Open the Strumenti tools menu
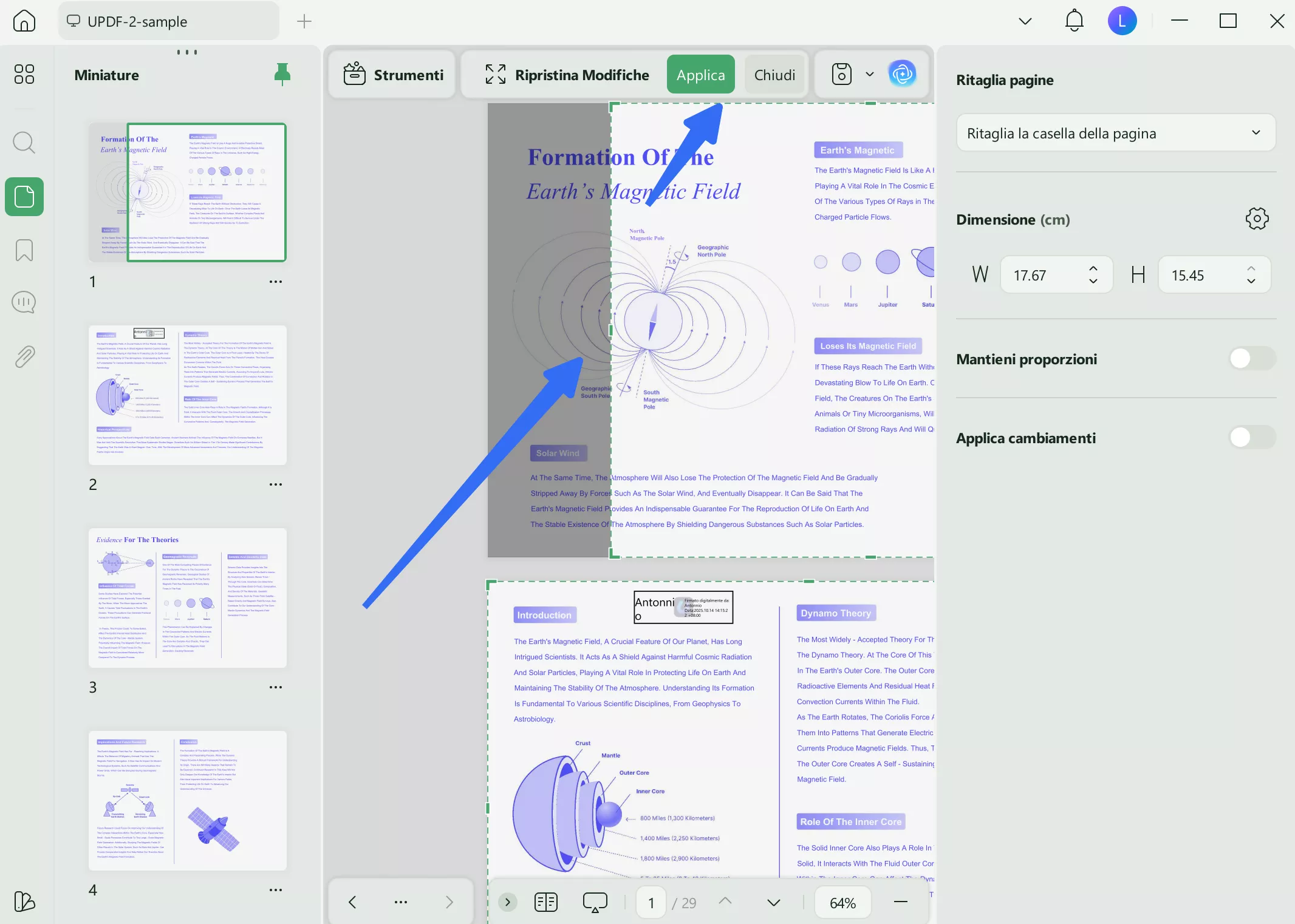 pos(393,75)
